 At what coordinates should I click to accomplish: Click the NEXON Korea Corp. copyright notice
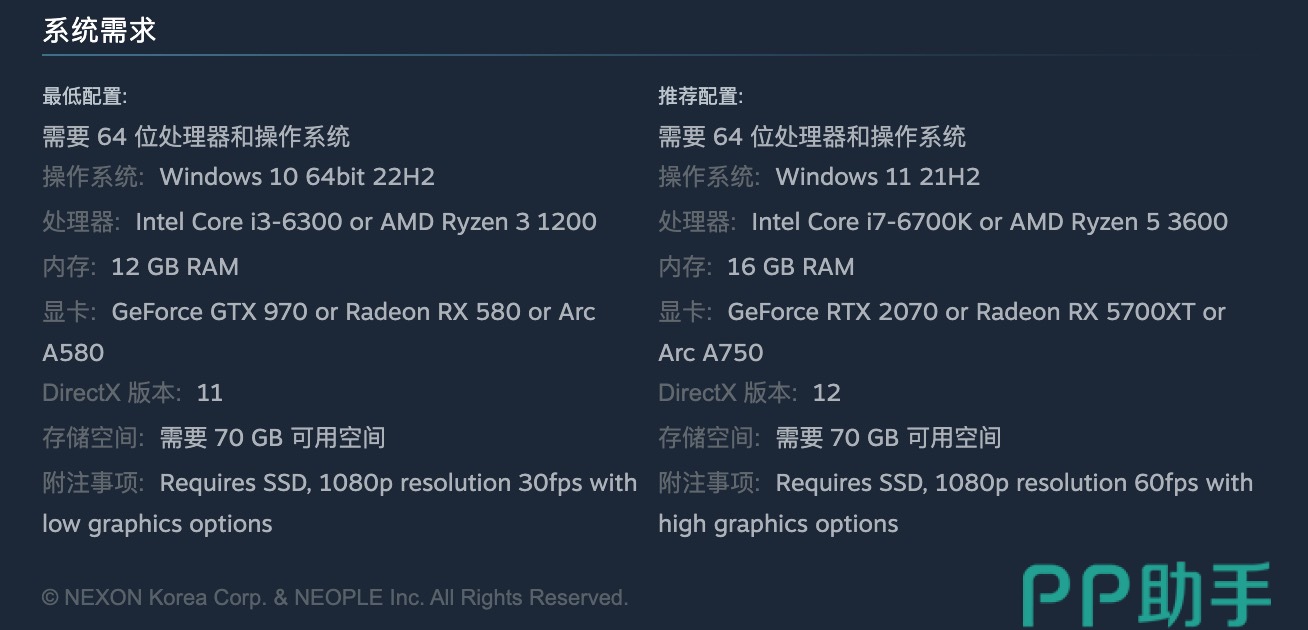point(335,598)
